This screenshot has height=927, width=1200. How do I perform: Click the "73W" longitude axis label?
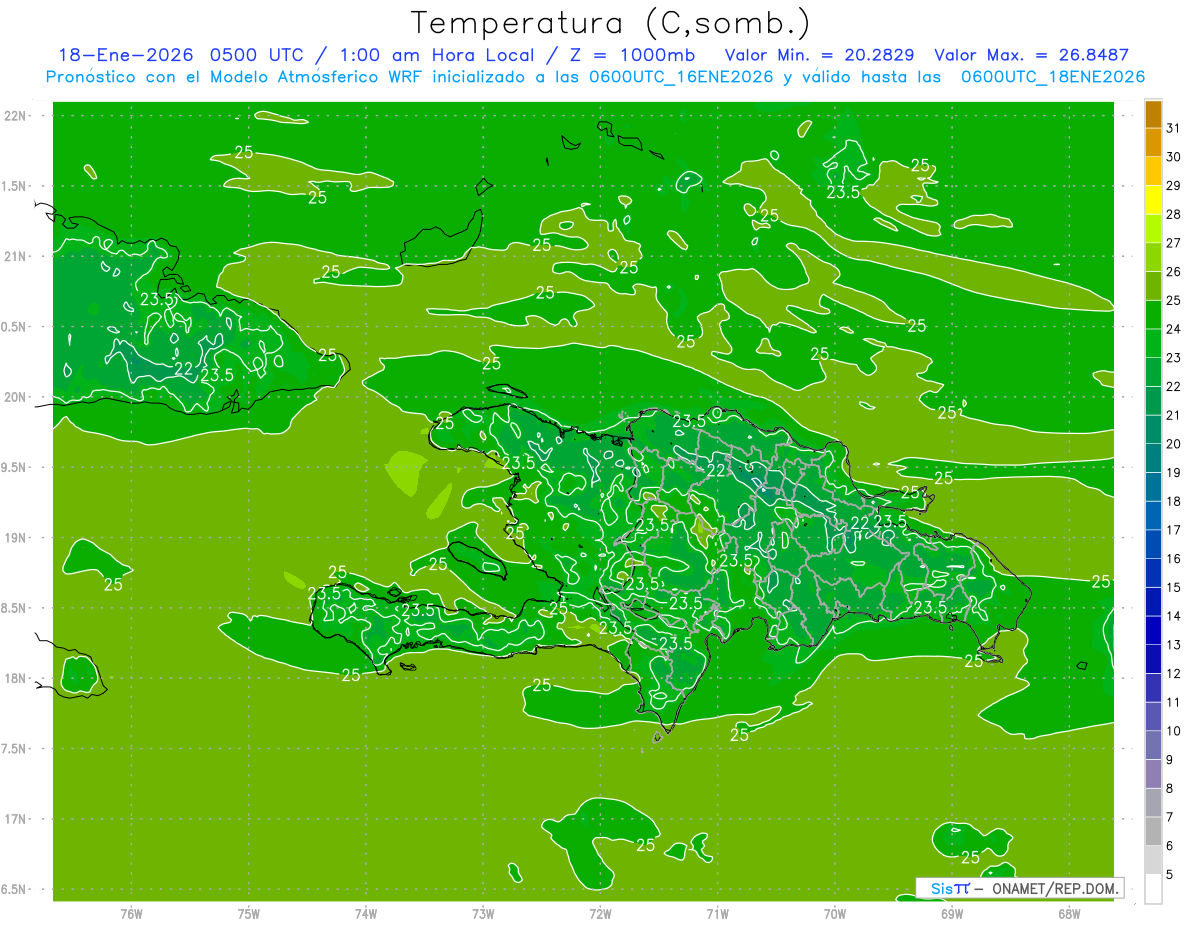pyautogui.click(x=483, y=913)
